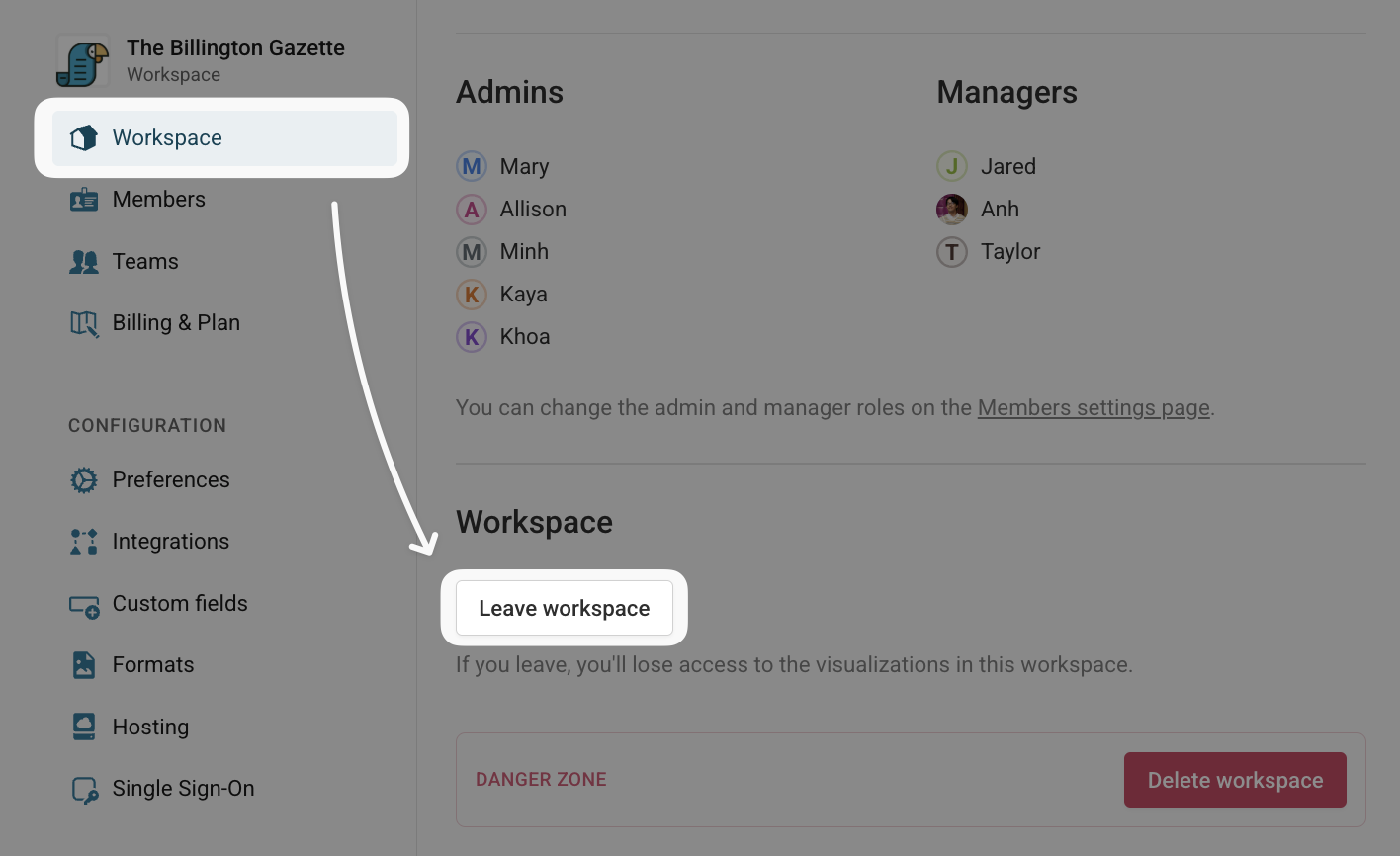Click the Leave workspace button
Image resolution: width=1400 pixels, height=856 pixels.
pyautogui.click(x=565, y=608)
